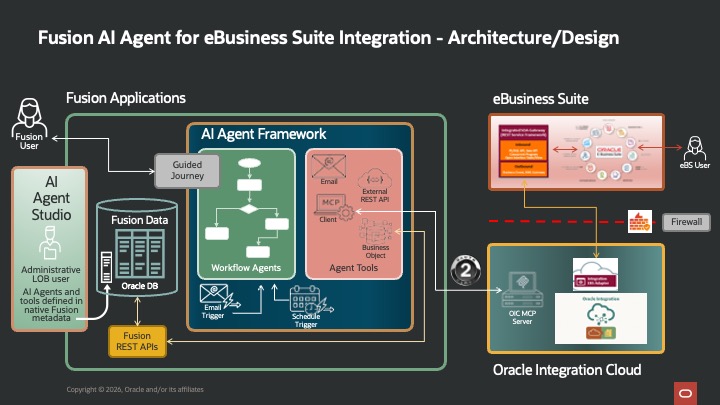Click the eBS User person icon
This screenshot has width=720, height=405.
tap(695, 148)
